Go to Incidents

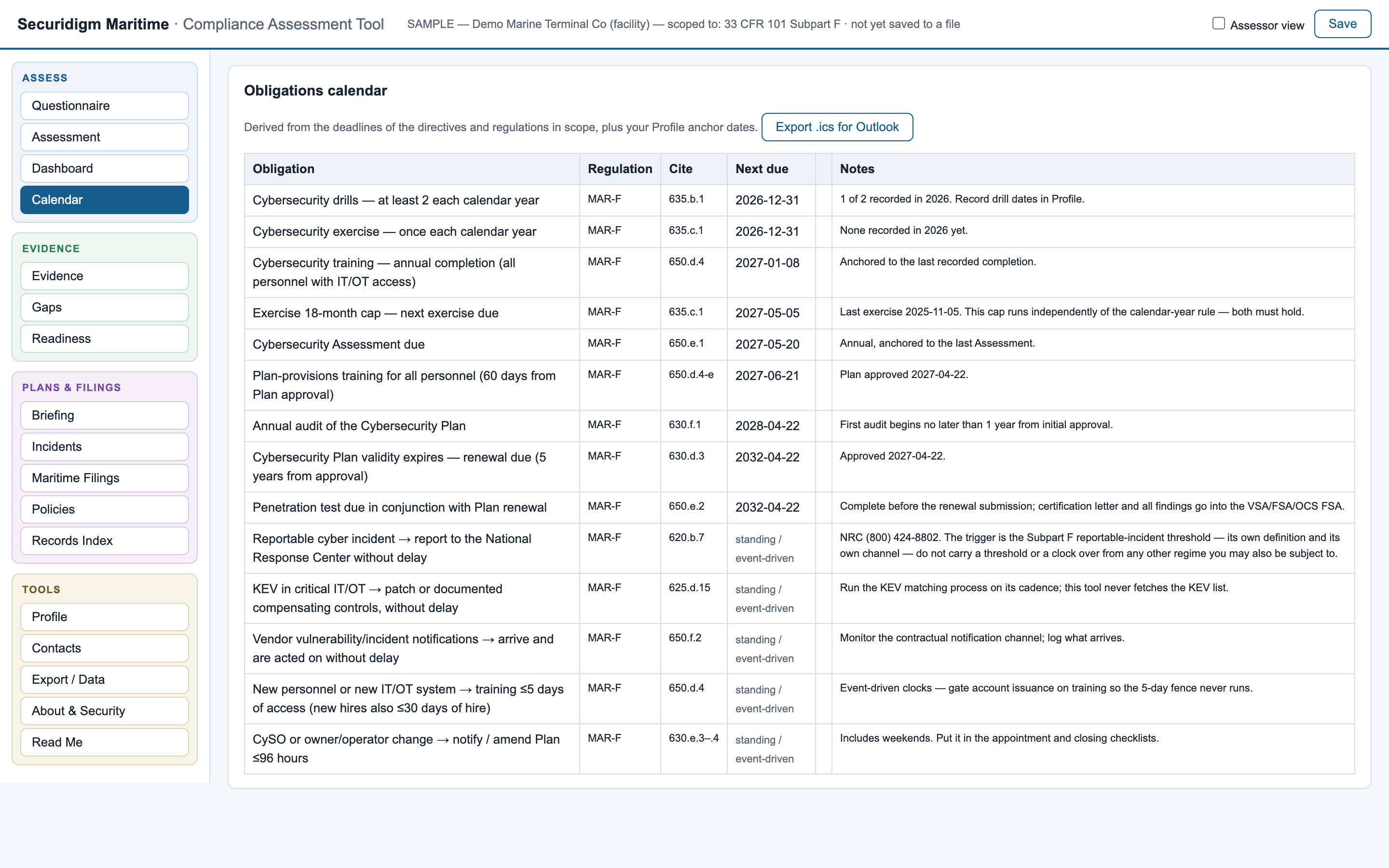click(105, 447)
